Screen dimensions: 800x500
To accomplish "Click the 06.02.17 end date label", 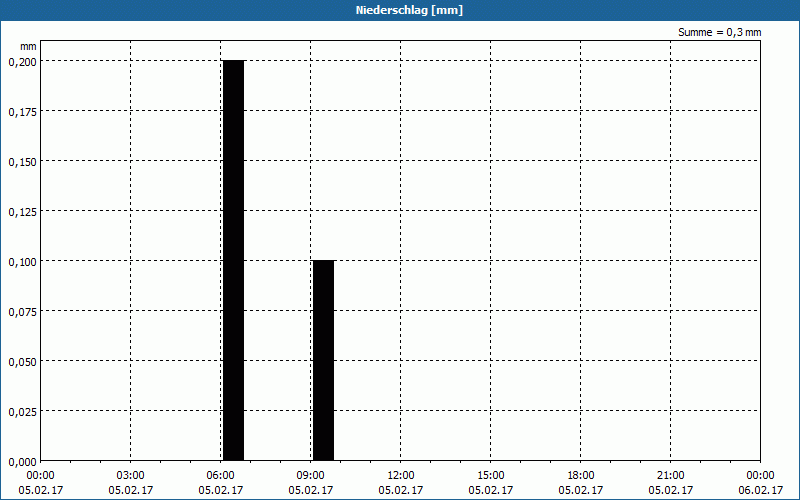I will (x=760, y=490).
